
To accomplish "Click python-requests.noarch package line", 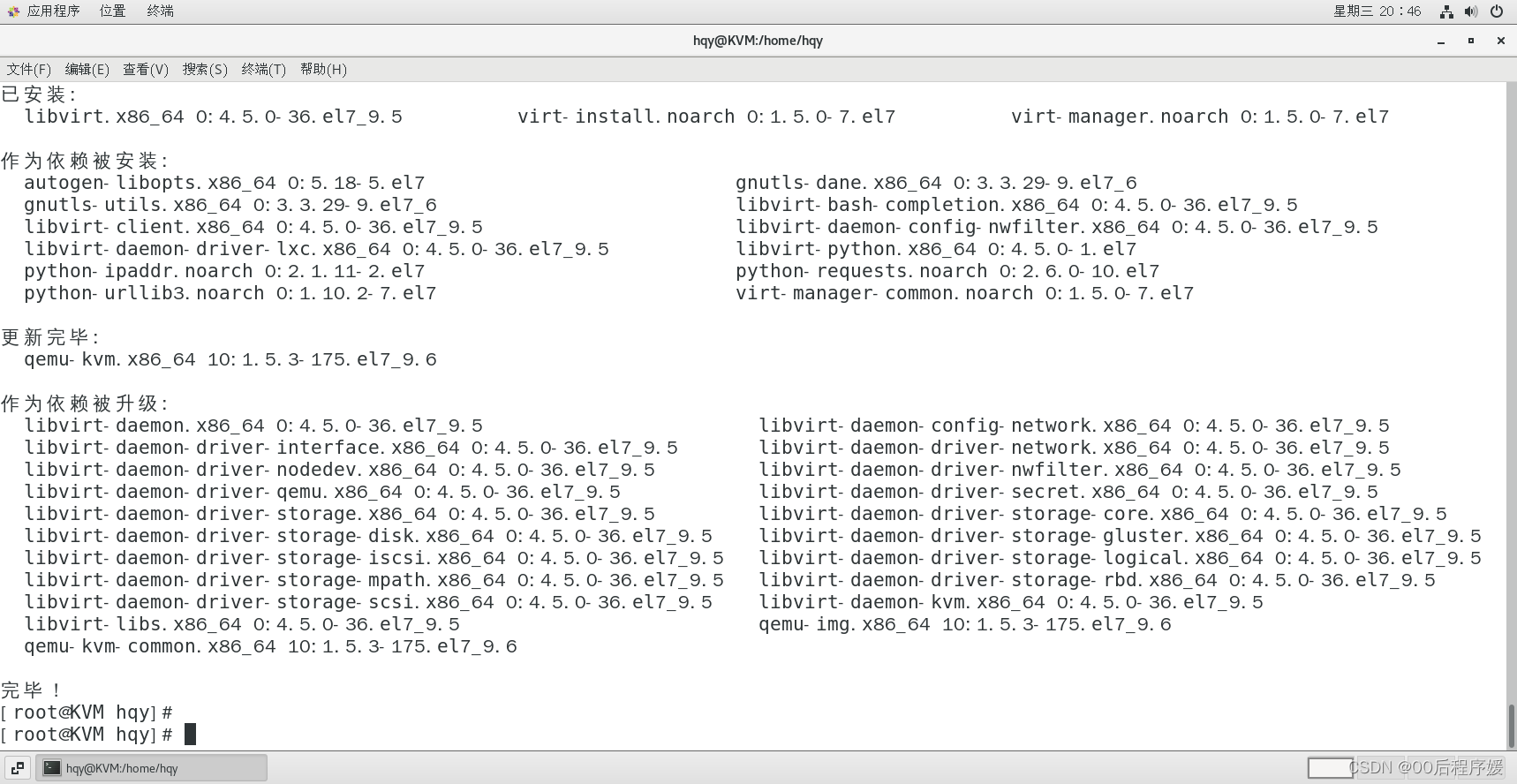I will 947,271.
